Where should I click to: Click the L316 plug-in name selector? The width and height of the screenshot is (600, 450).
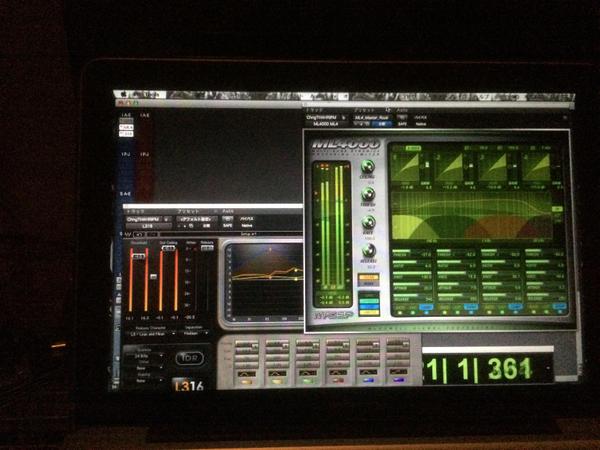click(x=148, y=226)
